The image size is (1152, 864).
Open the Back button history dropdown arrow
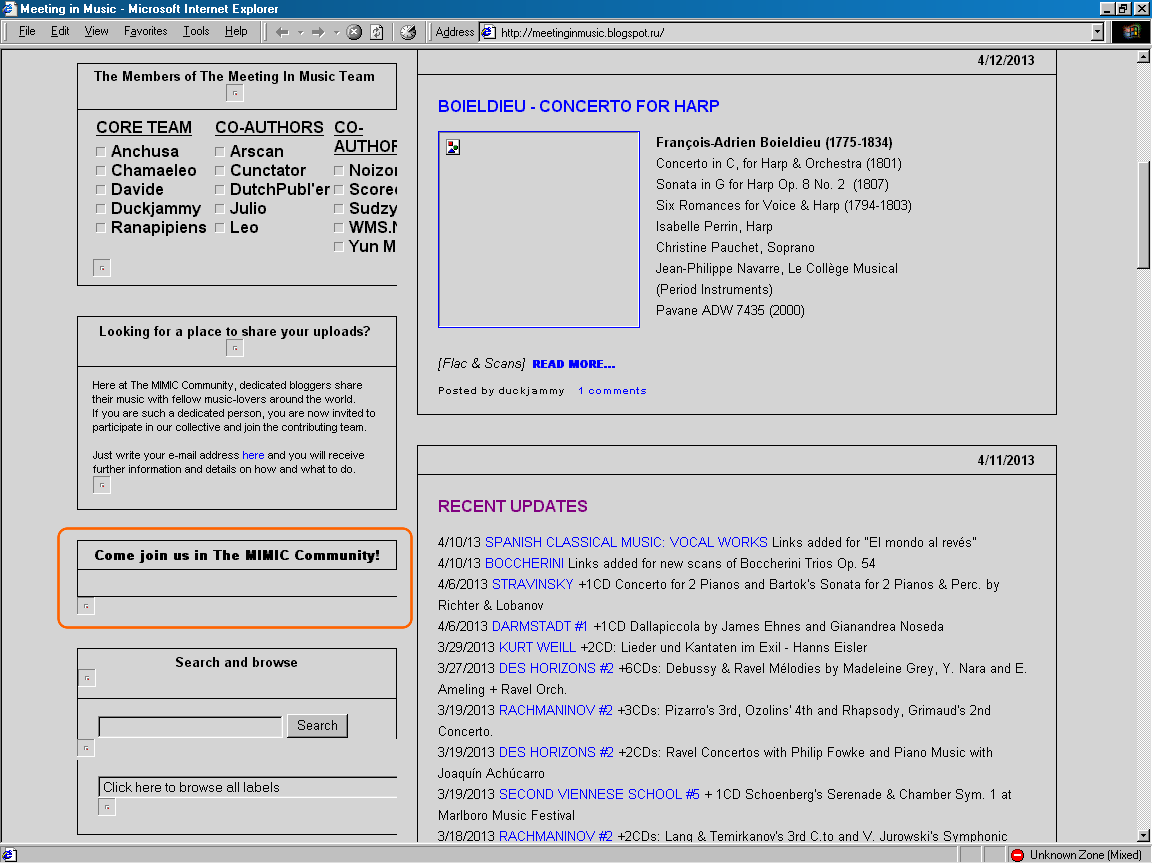click(x=300, y=32)
